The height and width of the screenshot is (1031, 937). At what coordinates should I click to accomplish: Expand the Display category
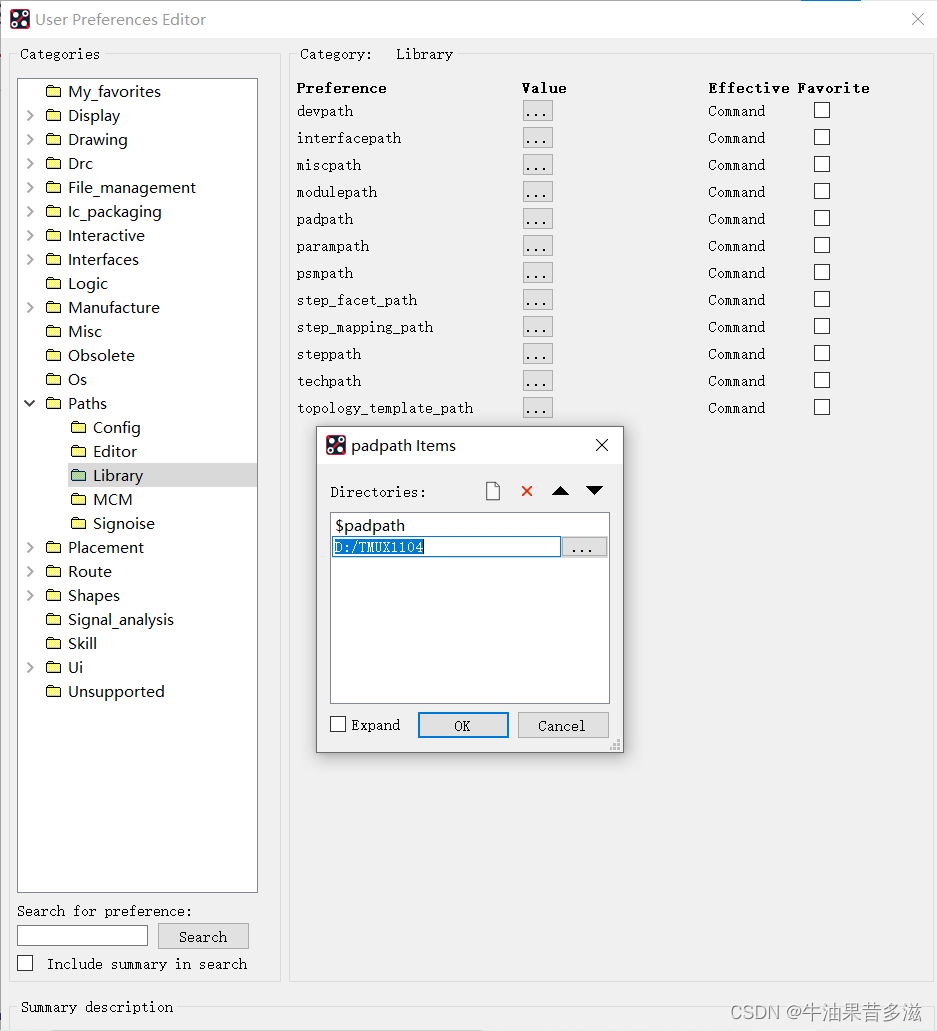30,116
